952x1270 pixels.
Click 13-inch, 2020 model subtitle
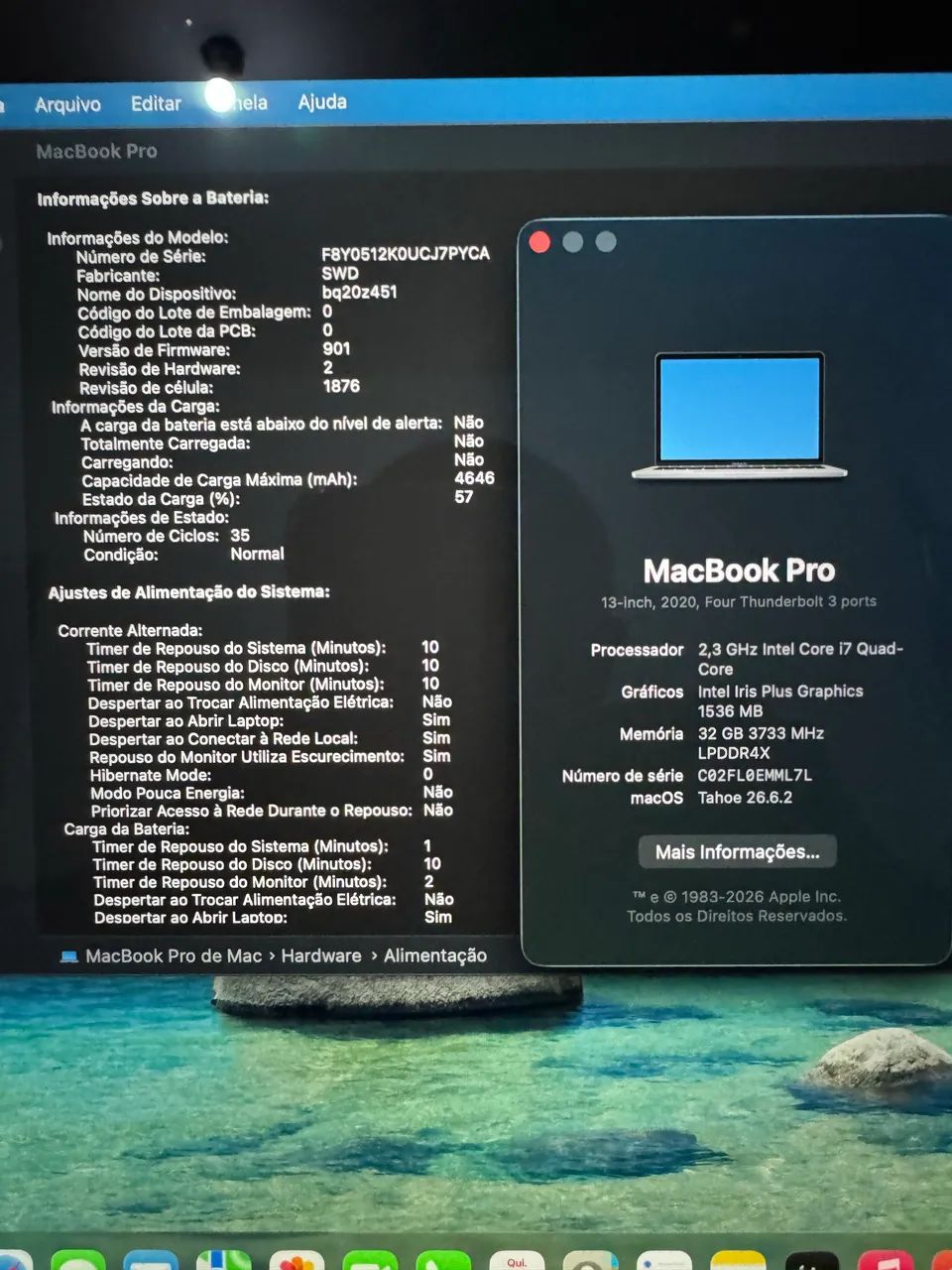739,601
